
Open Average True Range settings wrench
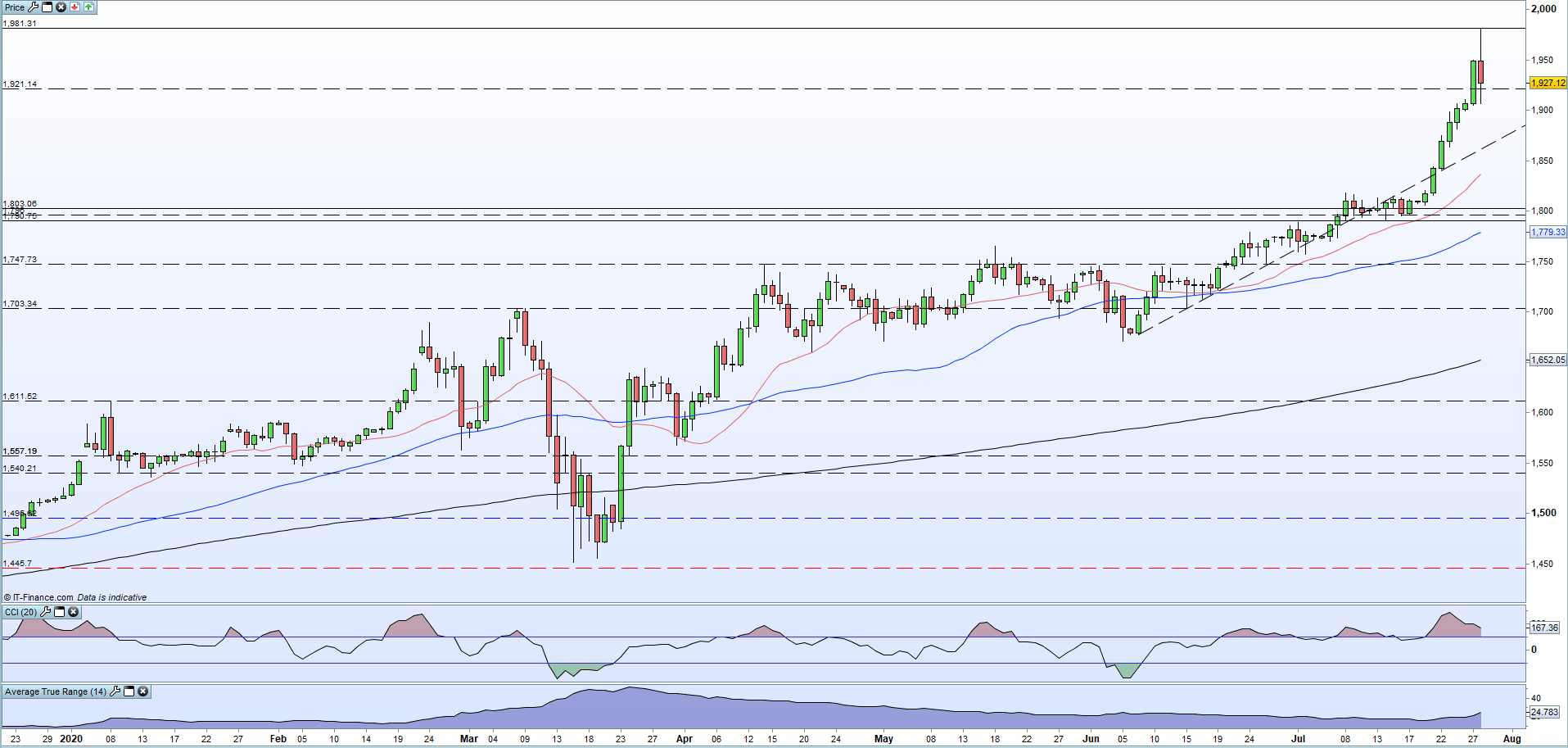[115, 691]
